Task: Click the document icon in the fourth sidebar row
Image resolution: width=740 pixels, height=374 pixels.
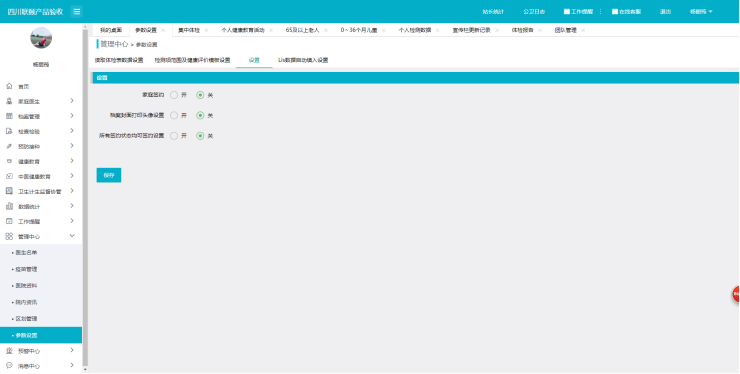Action: 9,131
